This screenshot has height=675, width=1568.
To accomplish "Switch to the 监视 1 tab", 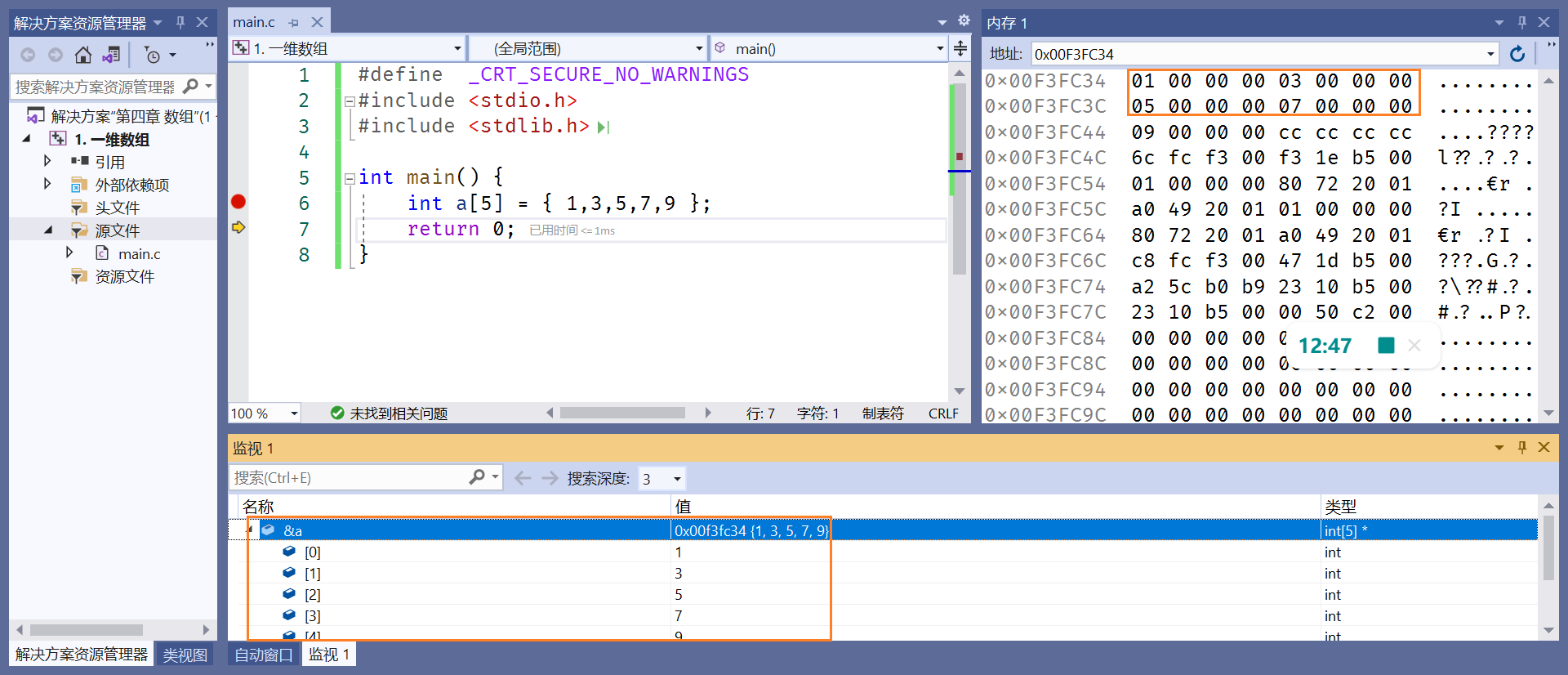I will click(x=329, y=655).
